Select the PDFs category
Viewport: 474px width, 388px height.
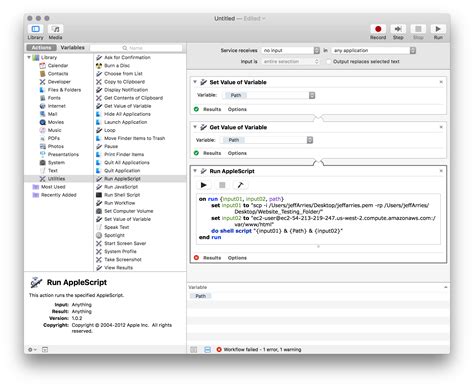tap(53, 138)
